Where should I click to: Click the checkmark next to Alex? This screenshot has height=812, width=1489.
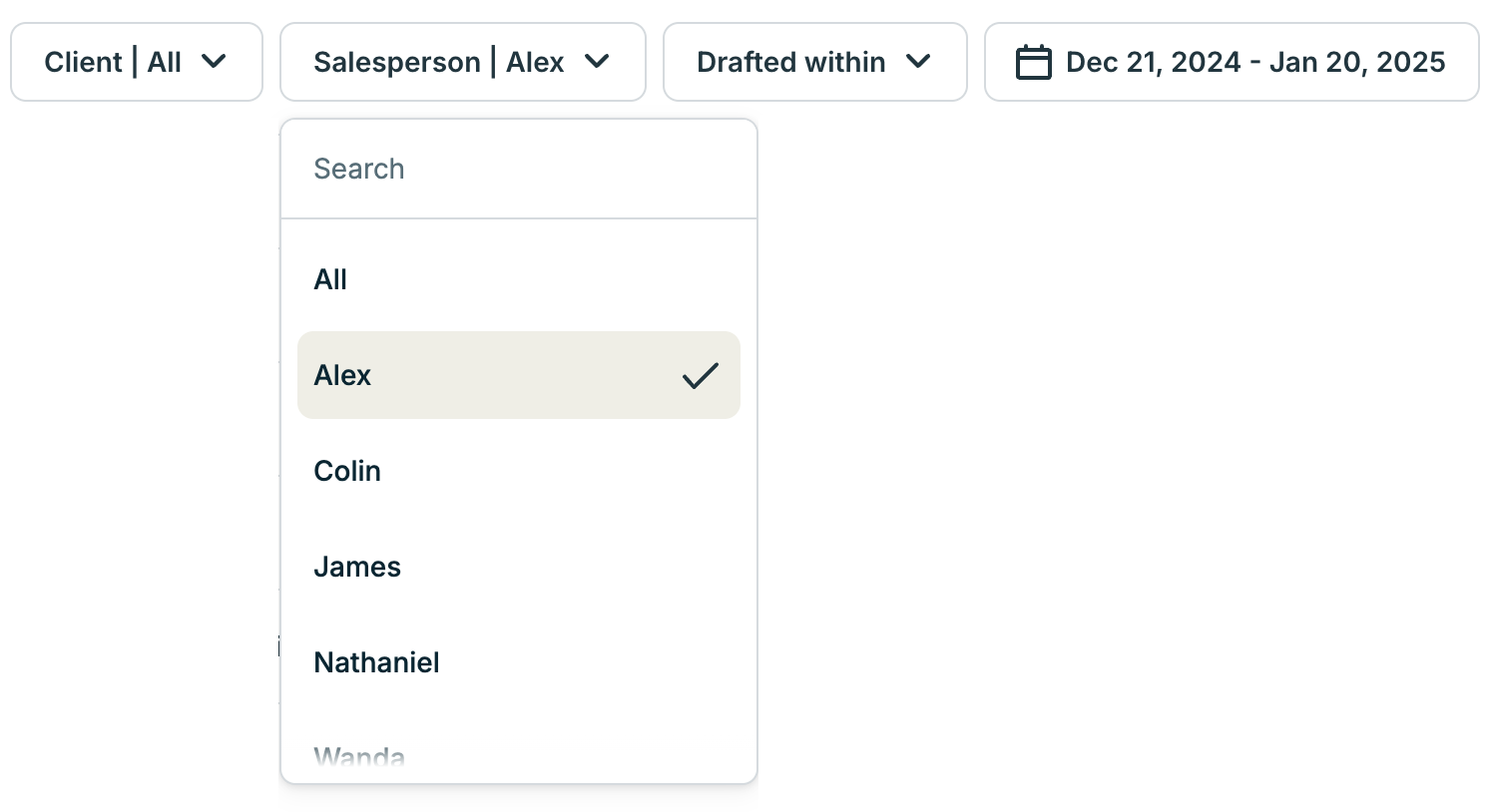point(701,376)
